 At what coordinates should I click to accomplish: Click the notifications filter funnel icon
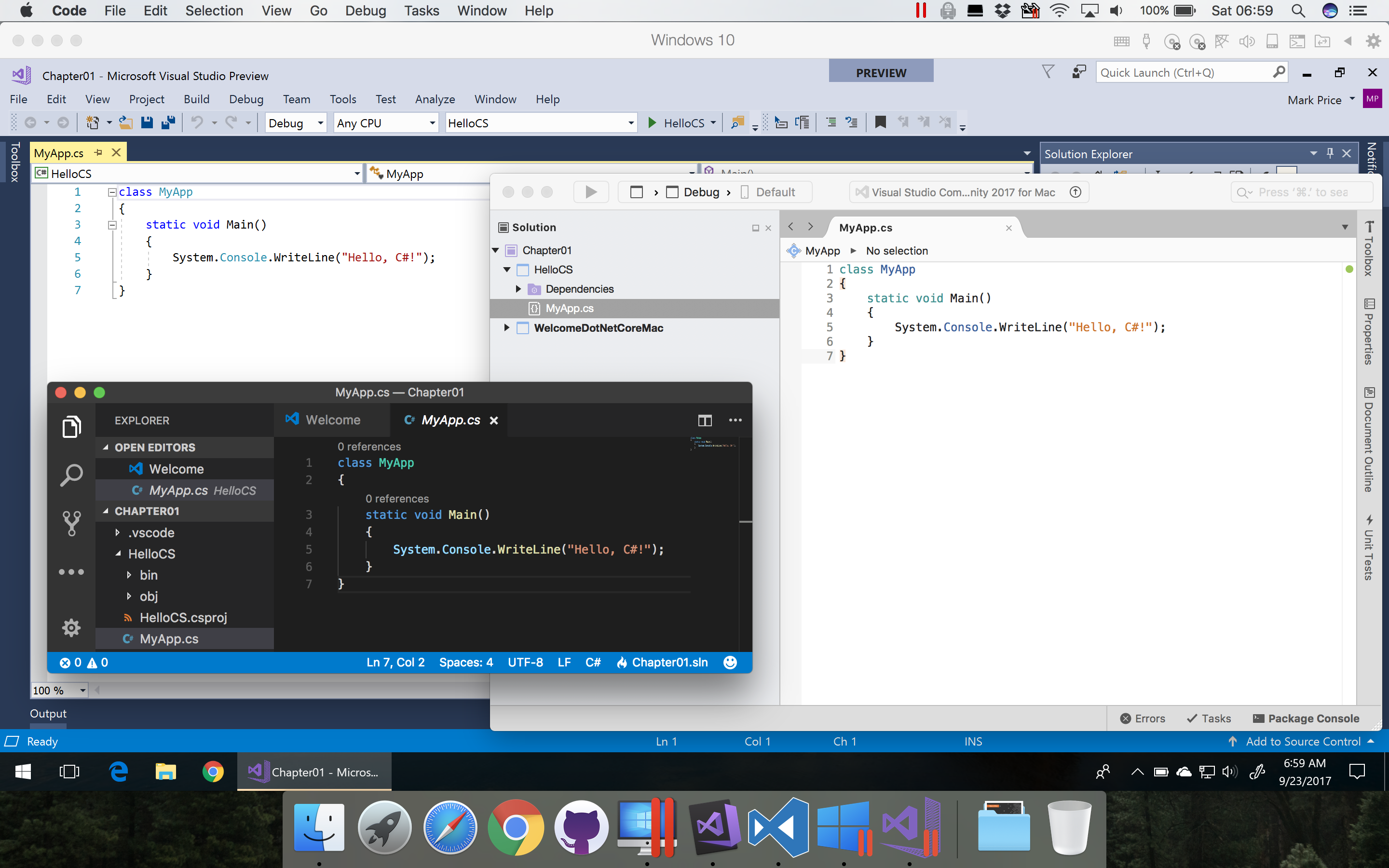point(1048,72)
